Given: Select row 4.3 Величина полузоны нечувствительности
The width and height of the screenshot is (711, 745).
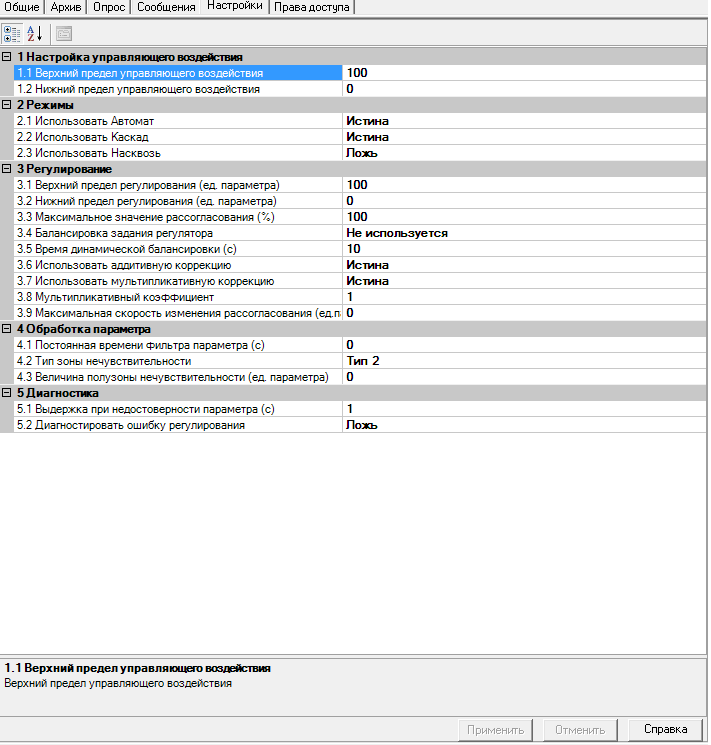Looking at the screenshot, I should coord(178,377).
